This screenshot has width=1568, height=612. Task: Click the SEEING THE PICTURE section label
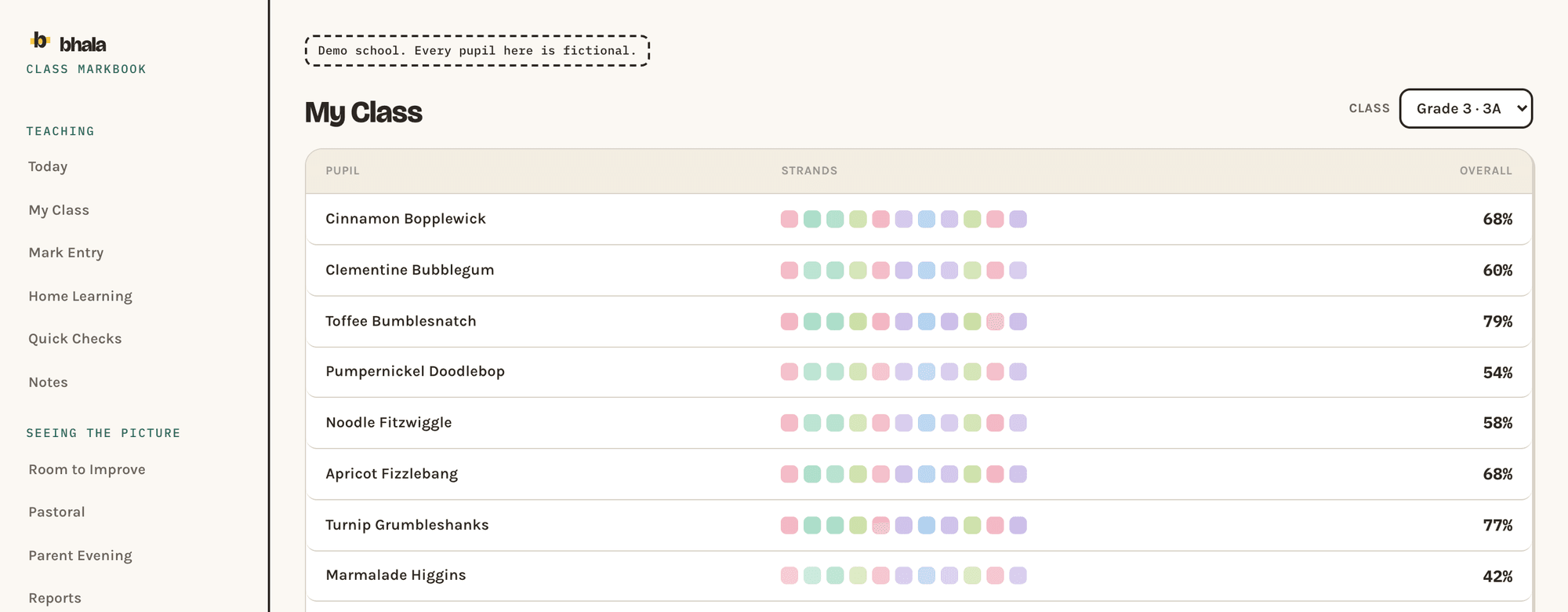[103, 434]
